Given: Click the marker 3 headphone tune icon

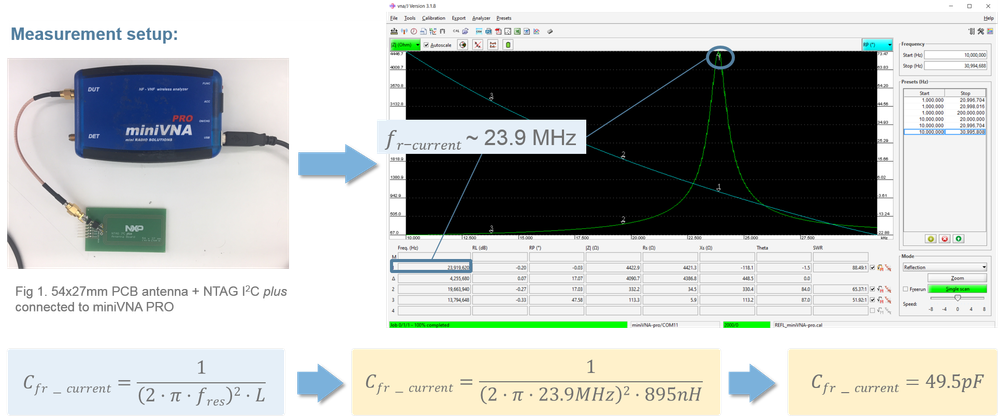Looking at the screenshot, I should [880, 300].
